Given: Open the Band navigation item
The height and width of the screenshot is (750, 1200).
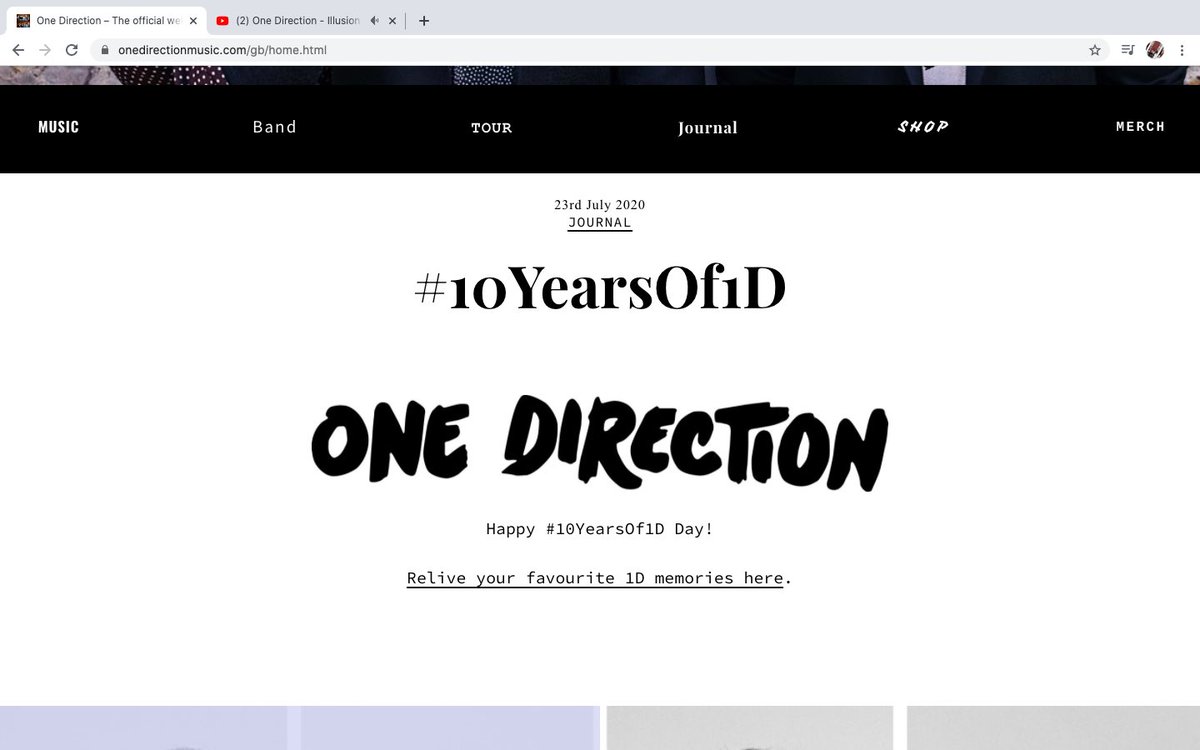Looking at the screenshot, I should point(275,127).
